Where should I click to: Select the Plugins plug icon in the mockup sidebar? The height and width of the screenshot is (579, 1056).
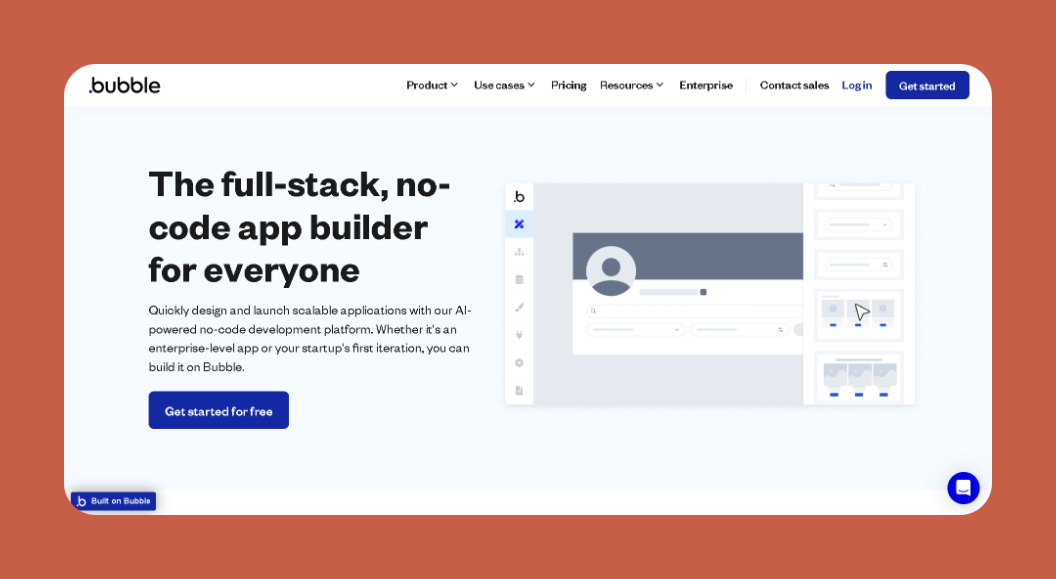point(519,335)
